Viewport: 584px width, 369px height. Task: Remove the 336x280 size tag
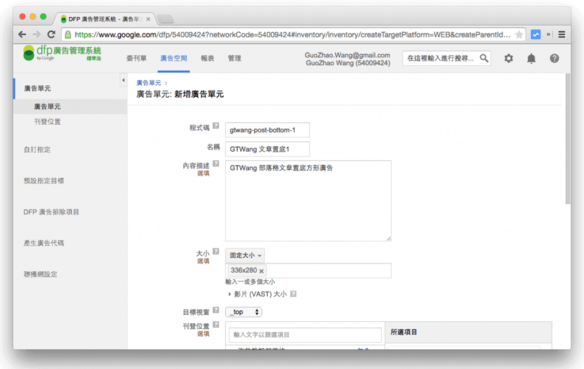[x=261, y=271]
